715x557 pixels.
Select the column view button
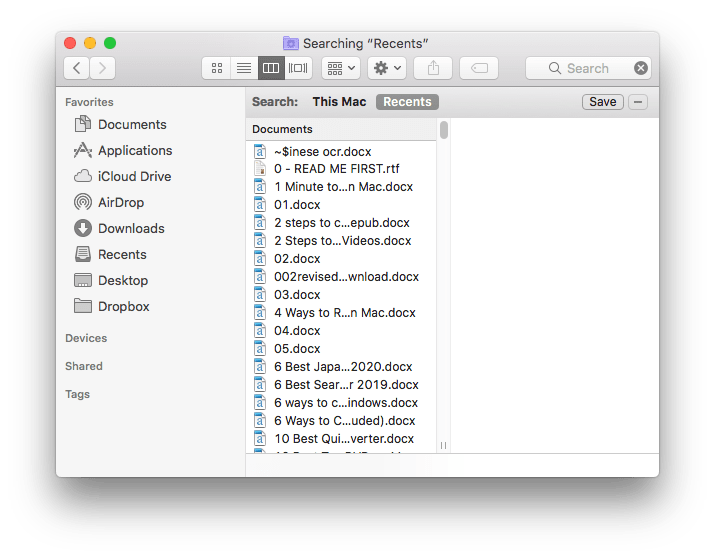270,68
